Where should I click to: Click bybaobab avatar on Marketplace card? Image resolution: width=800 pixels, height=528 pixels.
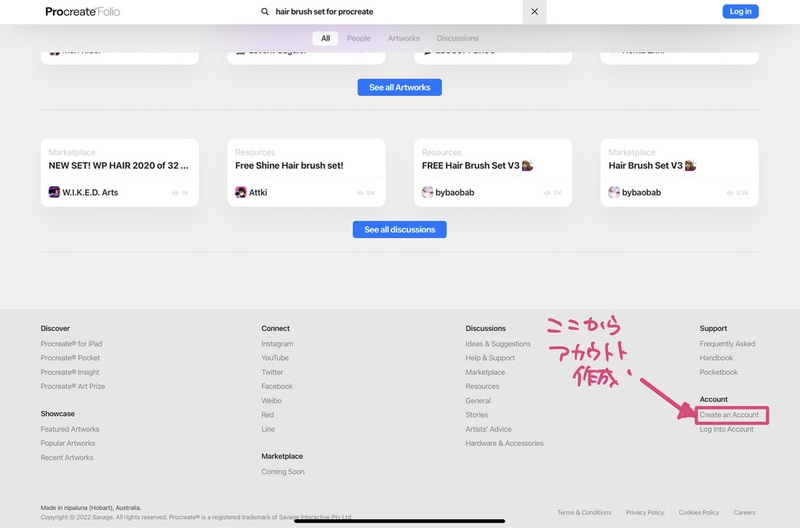click(614, 192)
